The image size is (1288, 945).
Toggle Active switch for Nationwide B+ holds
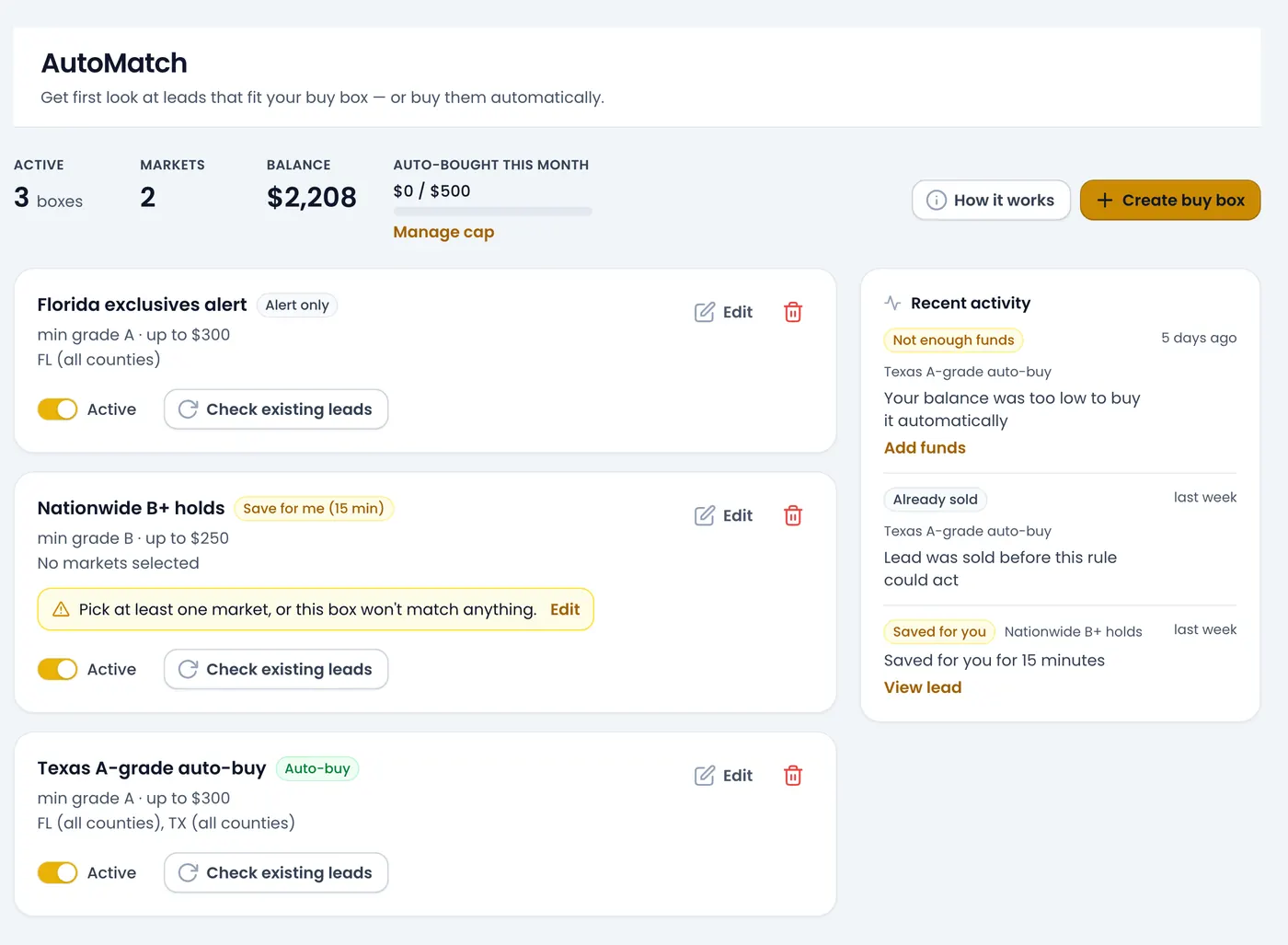click(57, 670)
